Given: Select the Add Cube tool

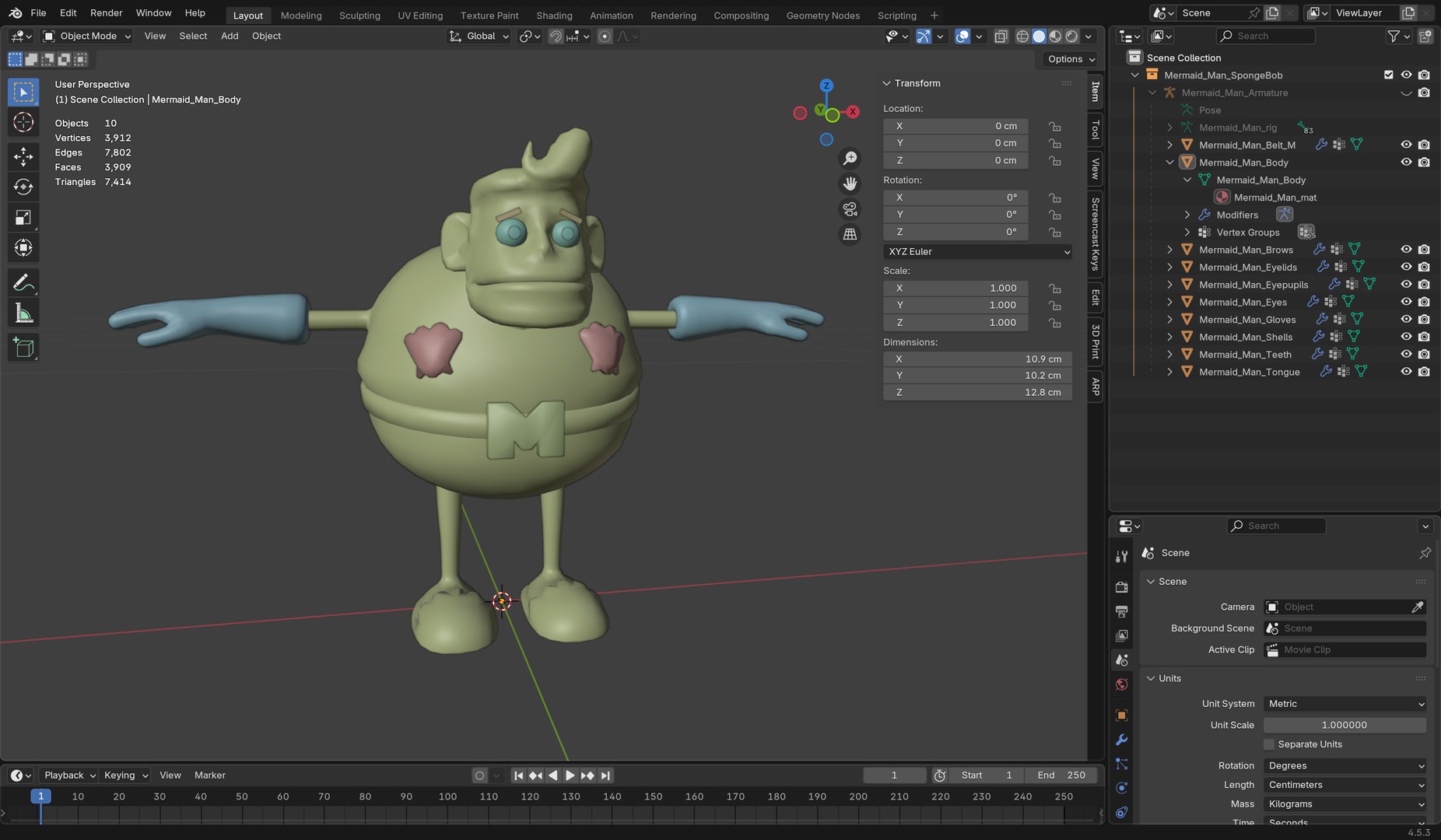Looking at the screenshot, I should [23, 348].
